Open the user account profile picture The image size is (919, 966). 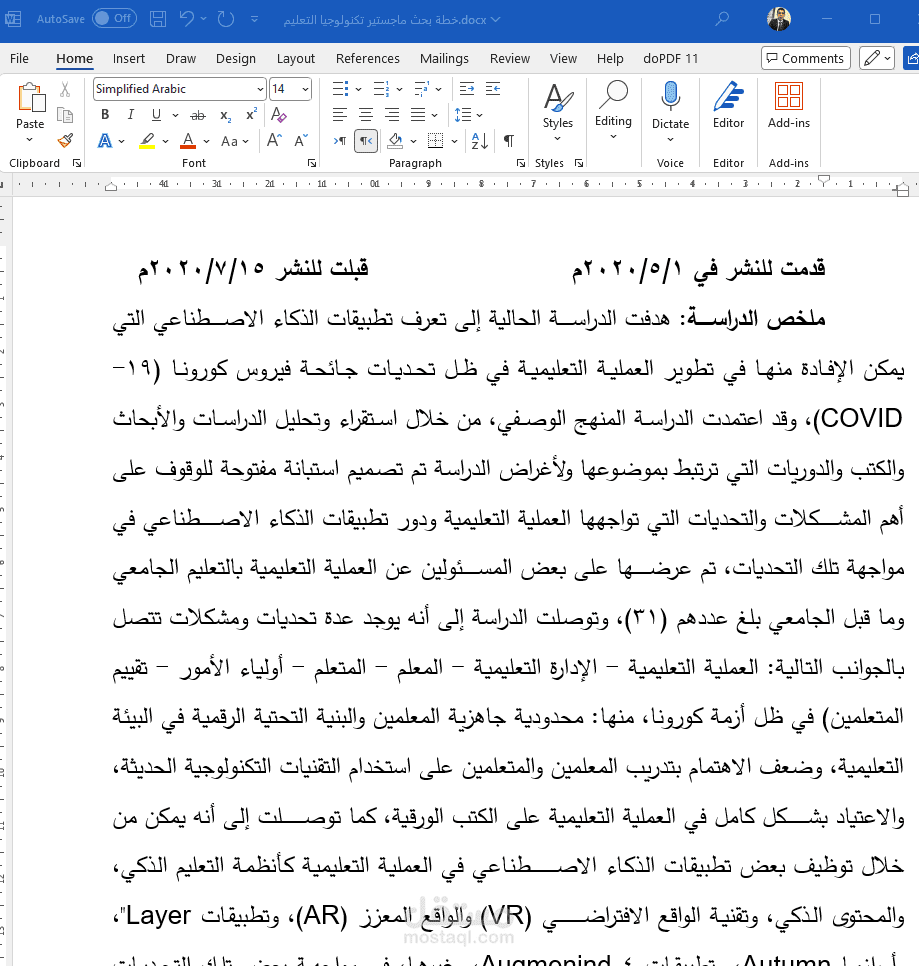coord(779,19)
